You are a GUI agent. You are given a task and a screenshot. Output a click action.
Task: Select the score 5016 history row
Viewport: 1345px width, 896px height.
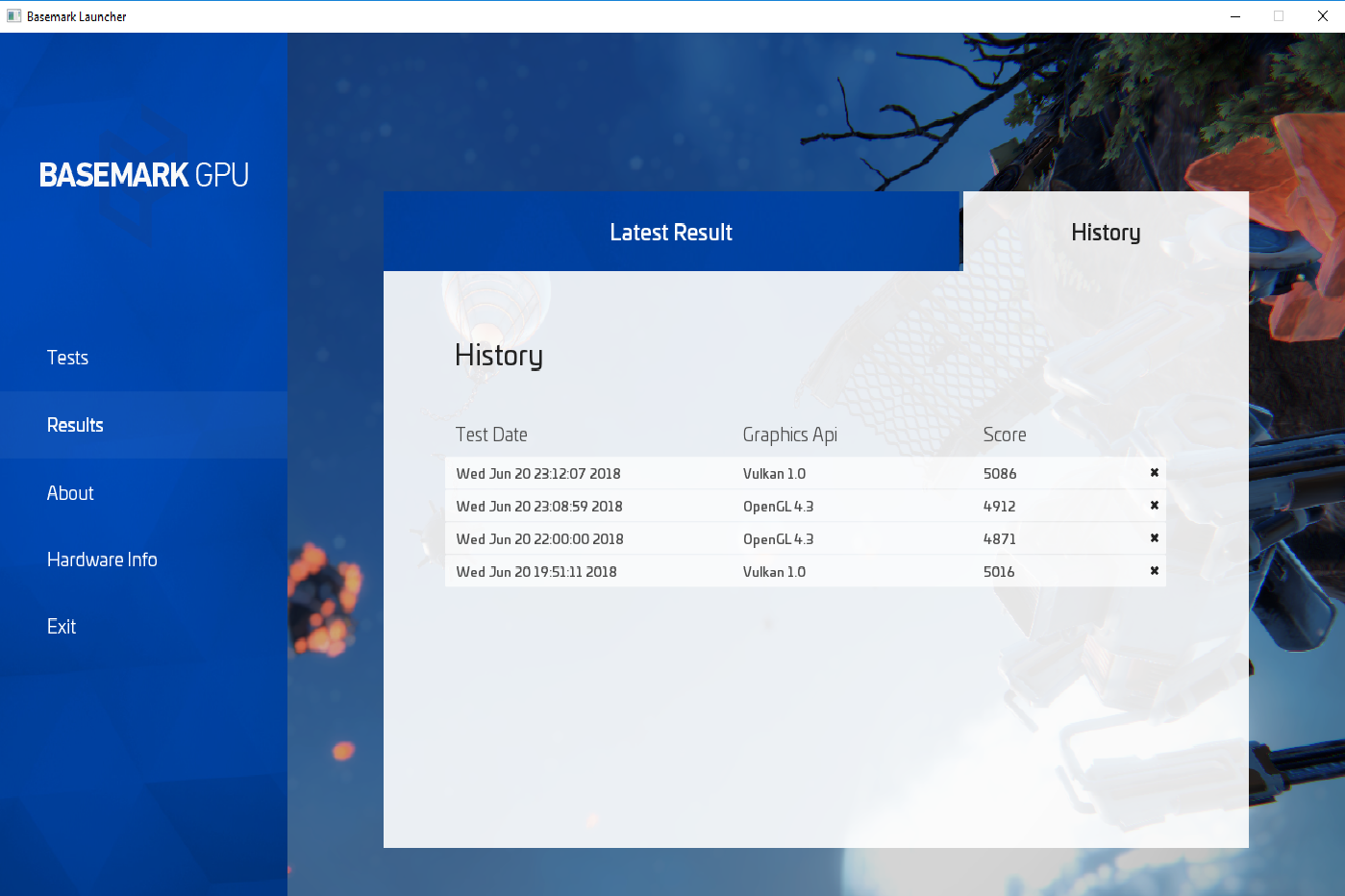806,571
